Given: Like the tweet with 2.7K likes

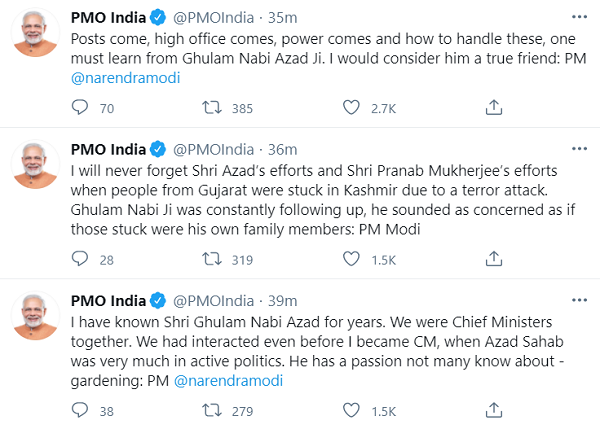Looking at the screenshot, I should (351, 107).
